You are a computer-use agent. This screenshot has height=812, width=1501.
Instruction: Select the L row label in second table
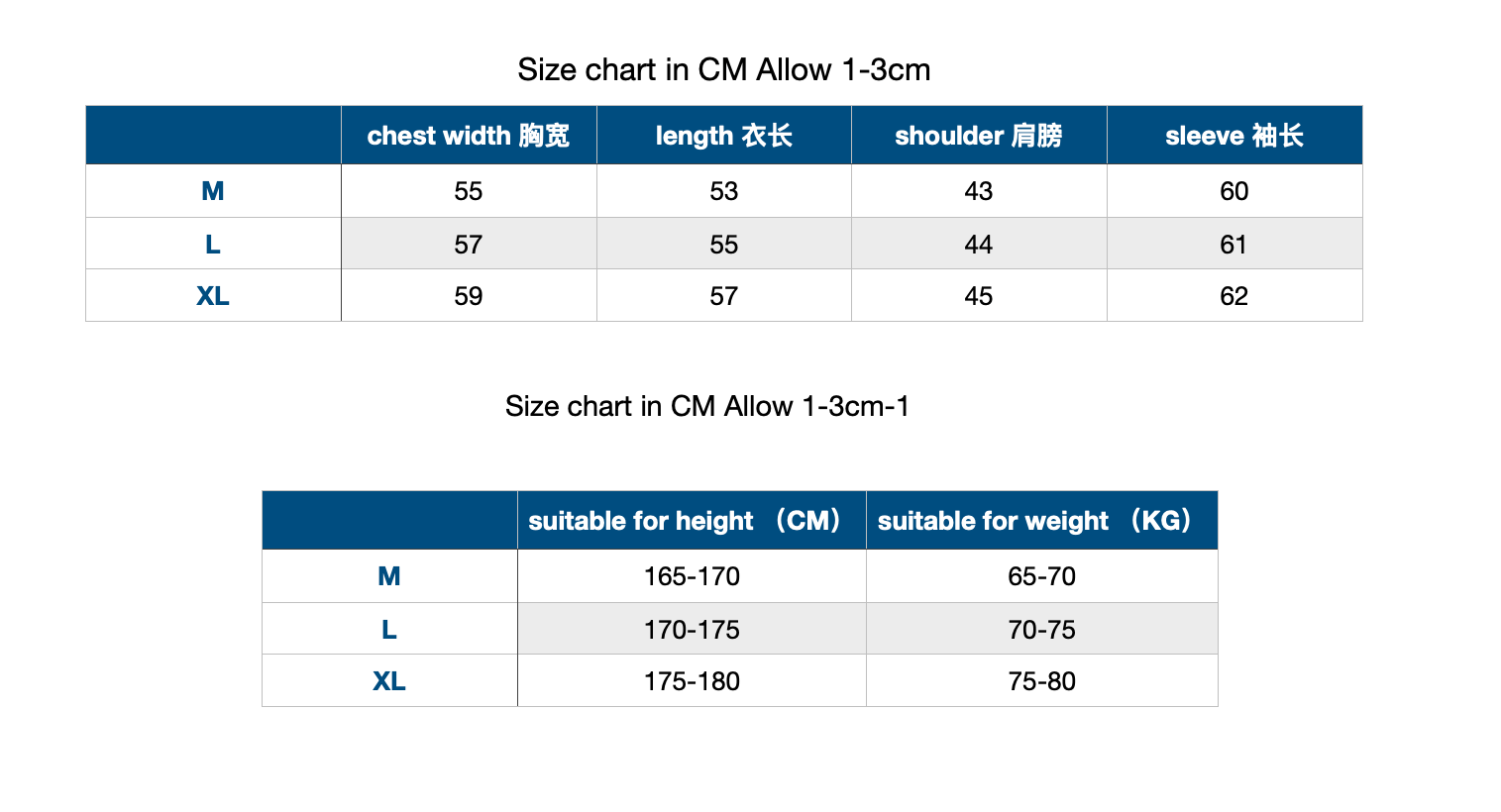coord(389,629)
